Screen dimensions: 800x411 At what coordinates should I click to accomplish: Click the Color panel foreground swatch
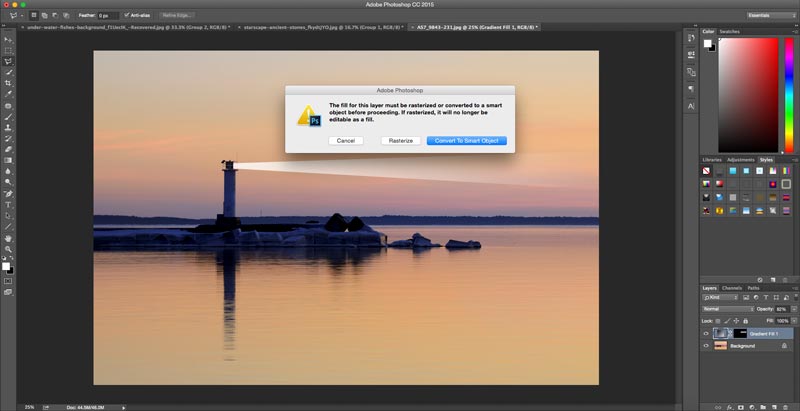pos(708,43)
